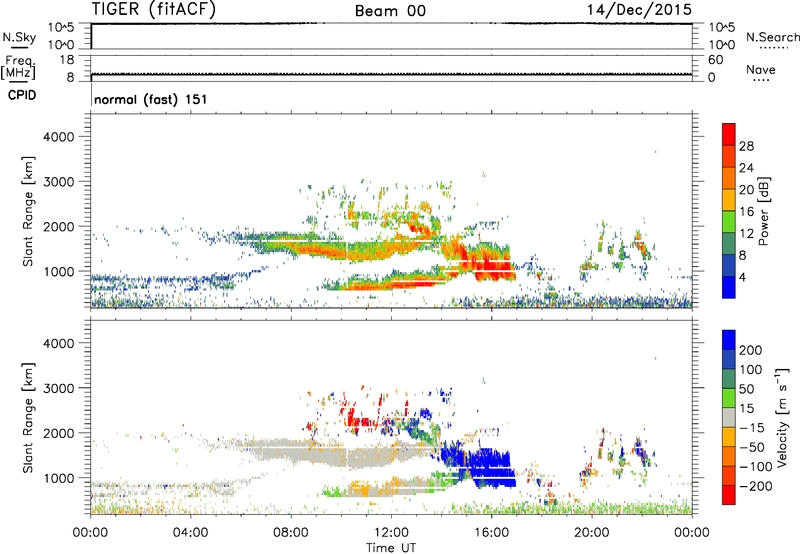Image resolution: width=800 pixels, height=554 pixels.
Task: Click the Freq. [MHz] axis label
Action: [19, 67]
